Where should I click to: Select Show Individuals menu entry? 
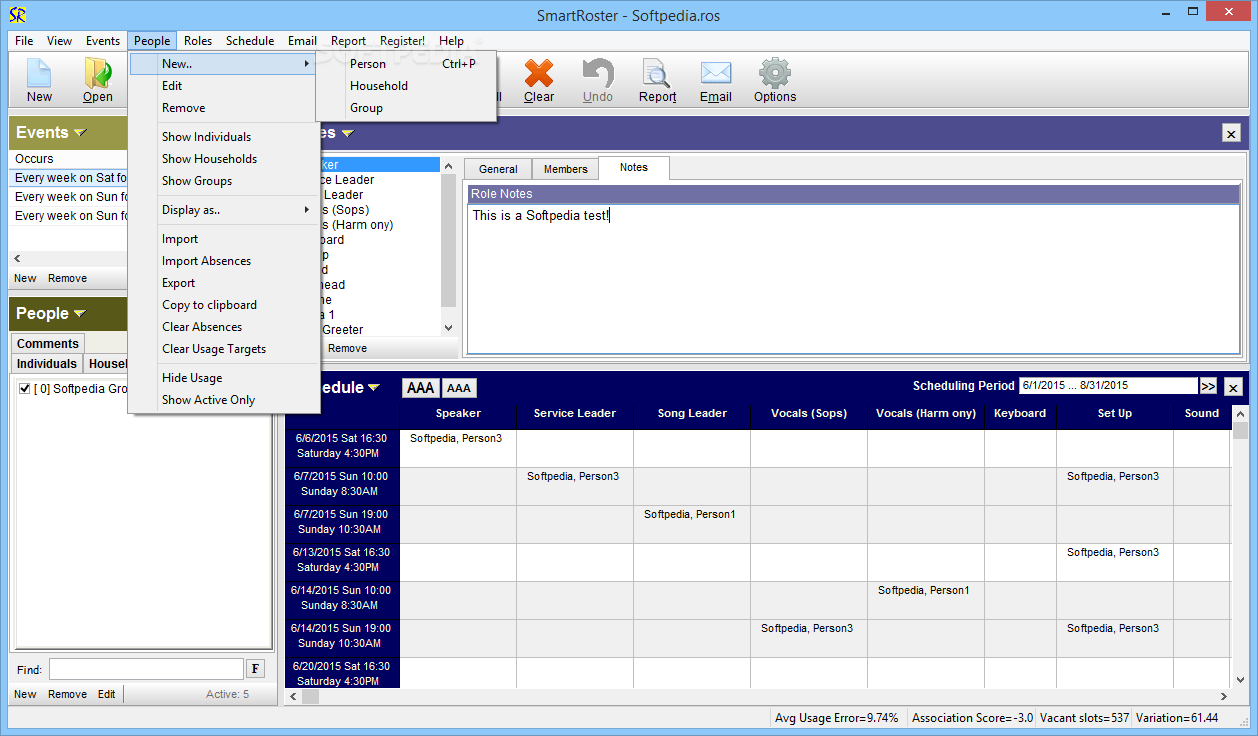[223, 136]
